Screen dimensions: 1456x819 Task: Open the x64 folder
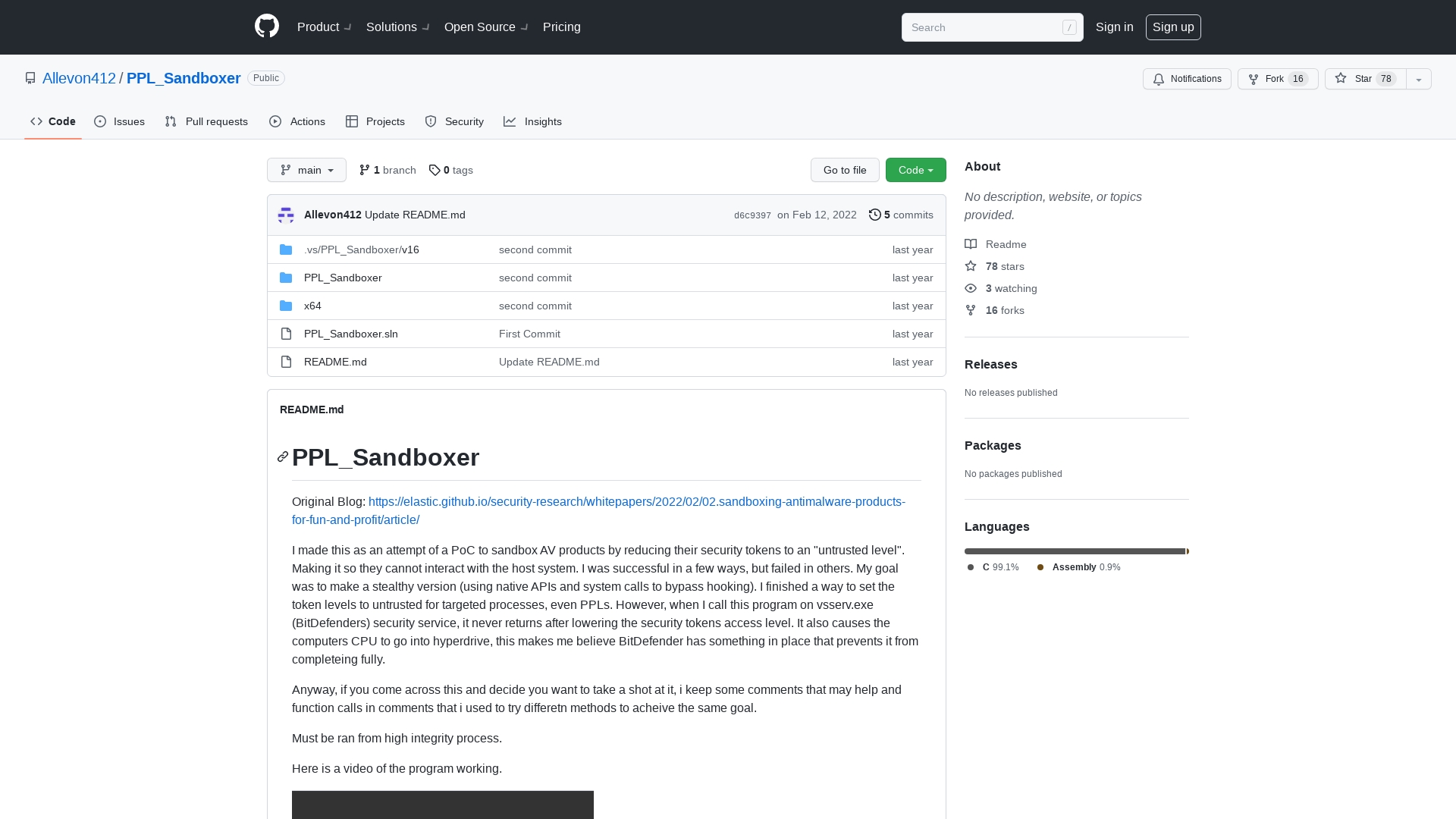tap(312, 306)
